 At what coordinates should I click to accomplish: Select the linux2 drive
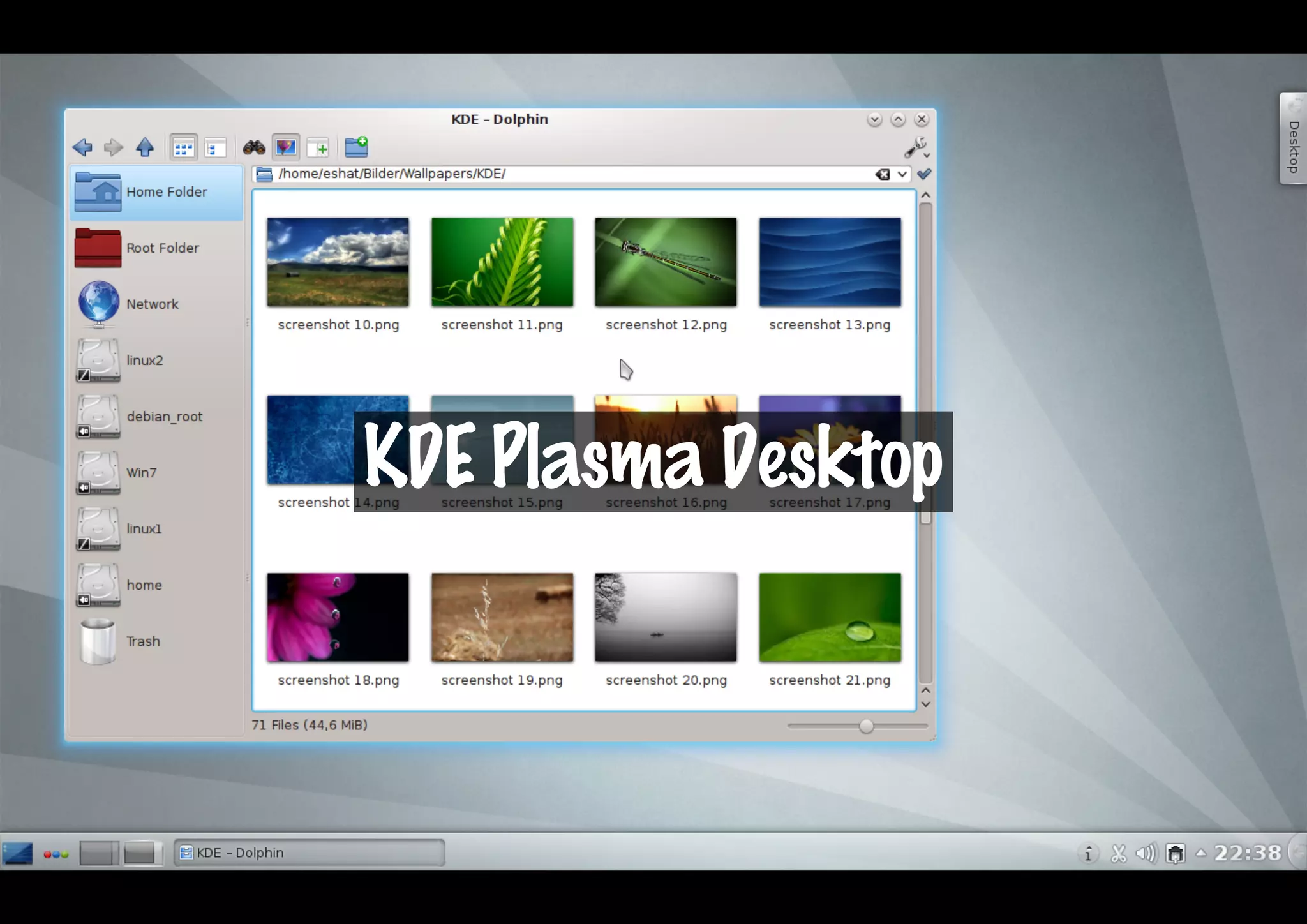coord(156,361)
